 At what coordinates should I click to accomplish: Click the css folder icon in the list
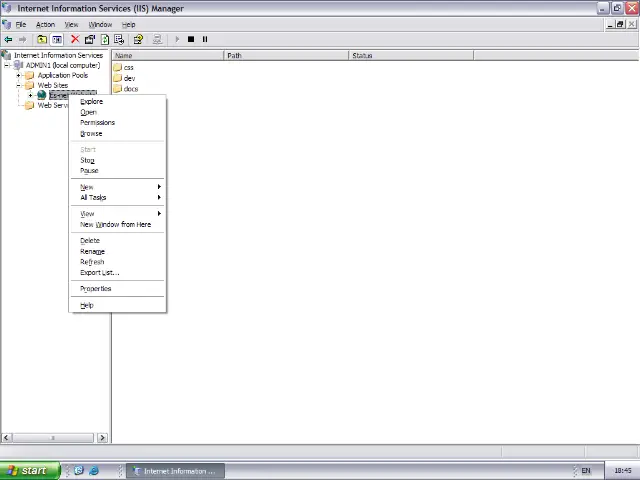tap(118, 67)
